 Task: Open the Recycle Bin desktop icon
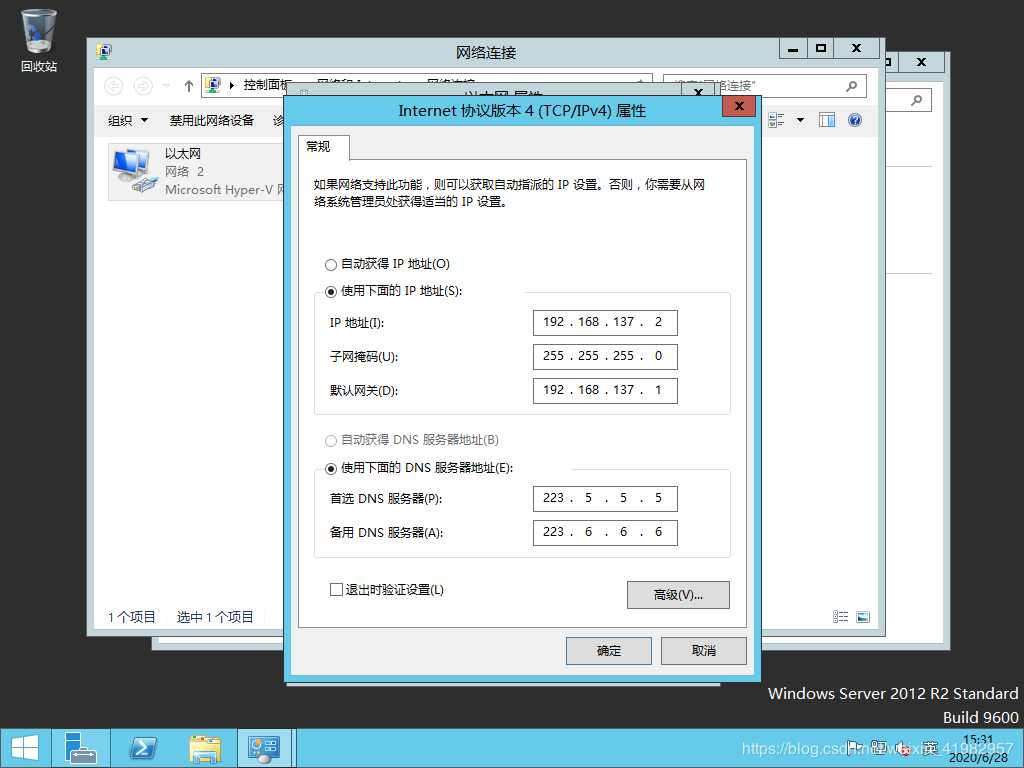pyautogui.click(x=39, y=40)
